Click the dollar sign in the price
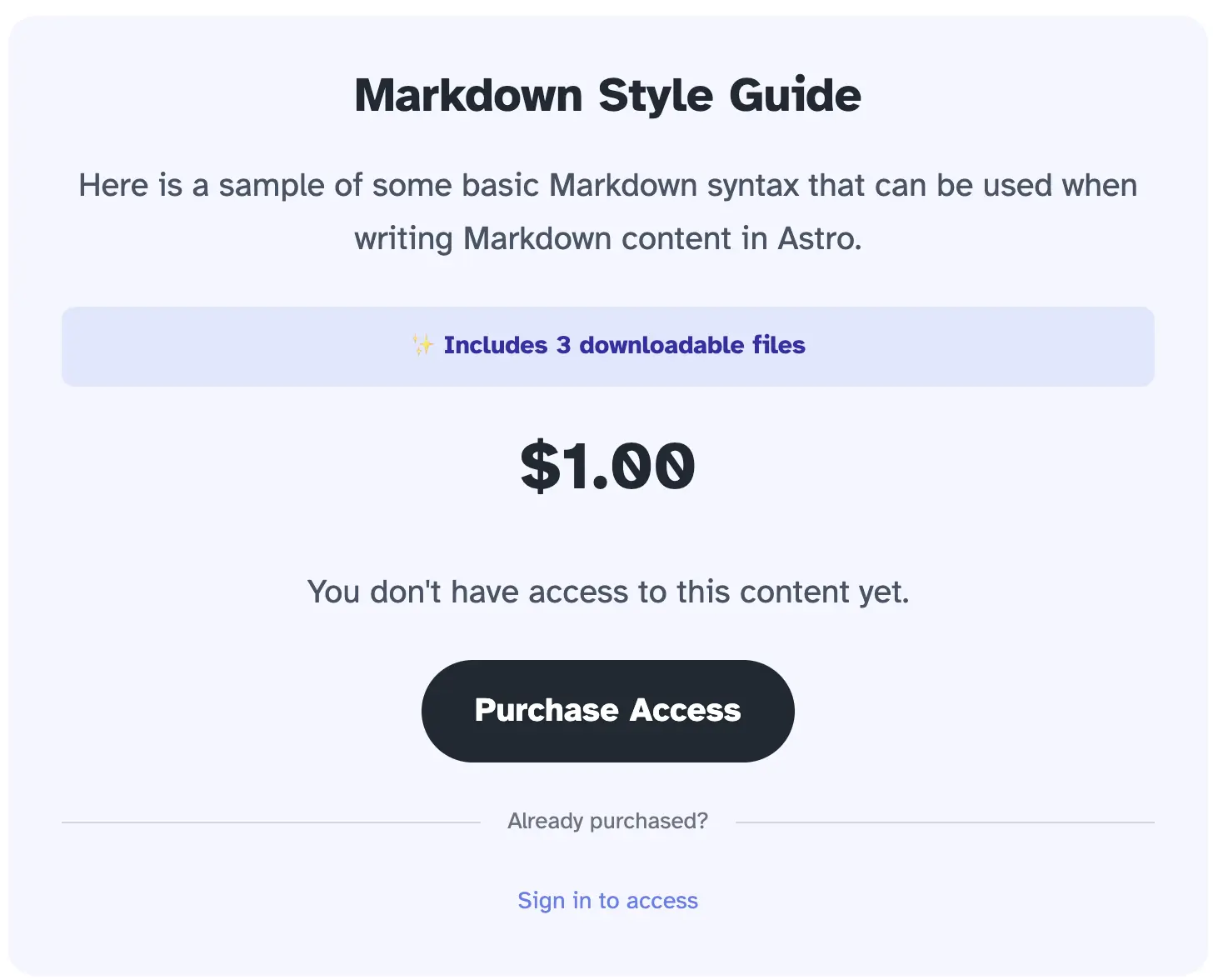Image resolution: width=1213 pixels, height=980 pixels. click(x=540, y=466)
